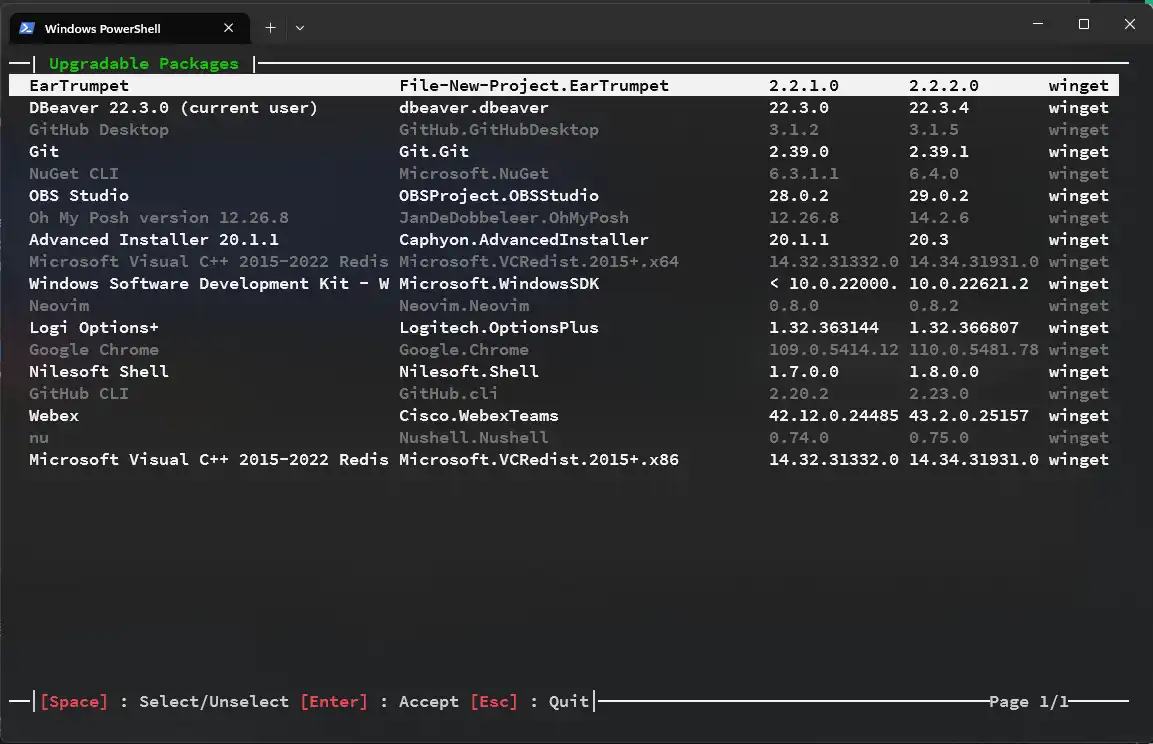Select the EarTrumpet package row
This screenshot has width=1153, height=744.
(564, 85)
